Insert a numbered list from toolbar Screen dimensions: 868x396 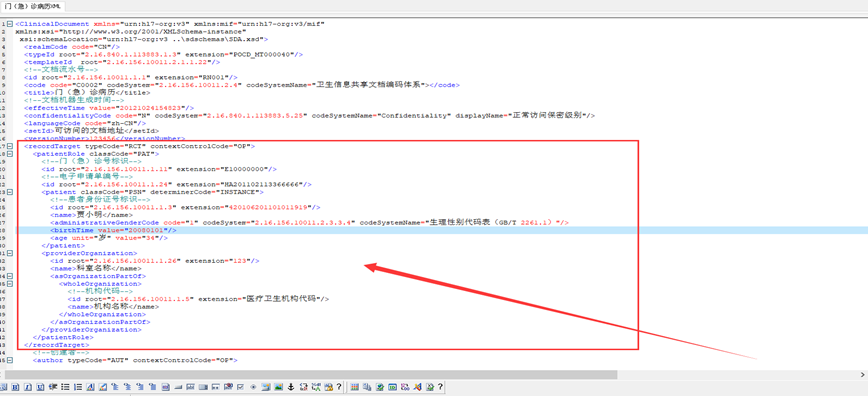(x=78, y=387)
